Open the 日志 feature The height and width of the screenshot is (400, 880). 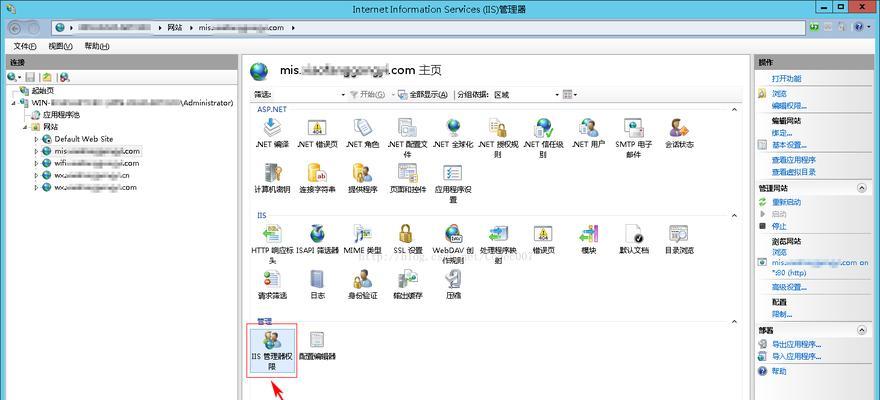tap(317, 284)
